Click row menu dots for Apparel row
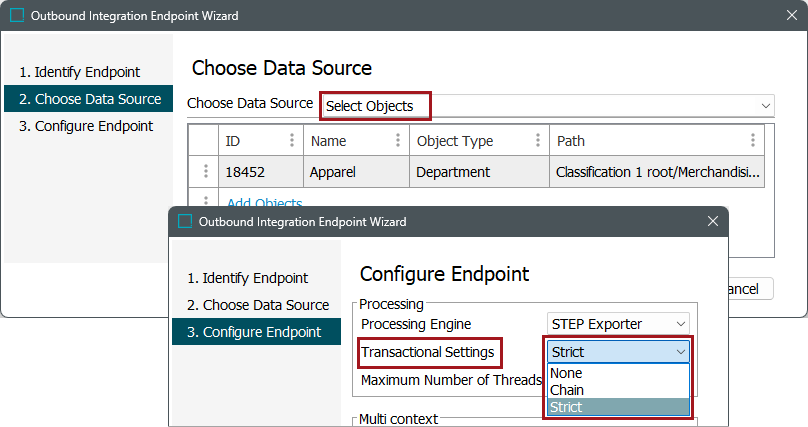 click(205, 172)
